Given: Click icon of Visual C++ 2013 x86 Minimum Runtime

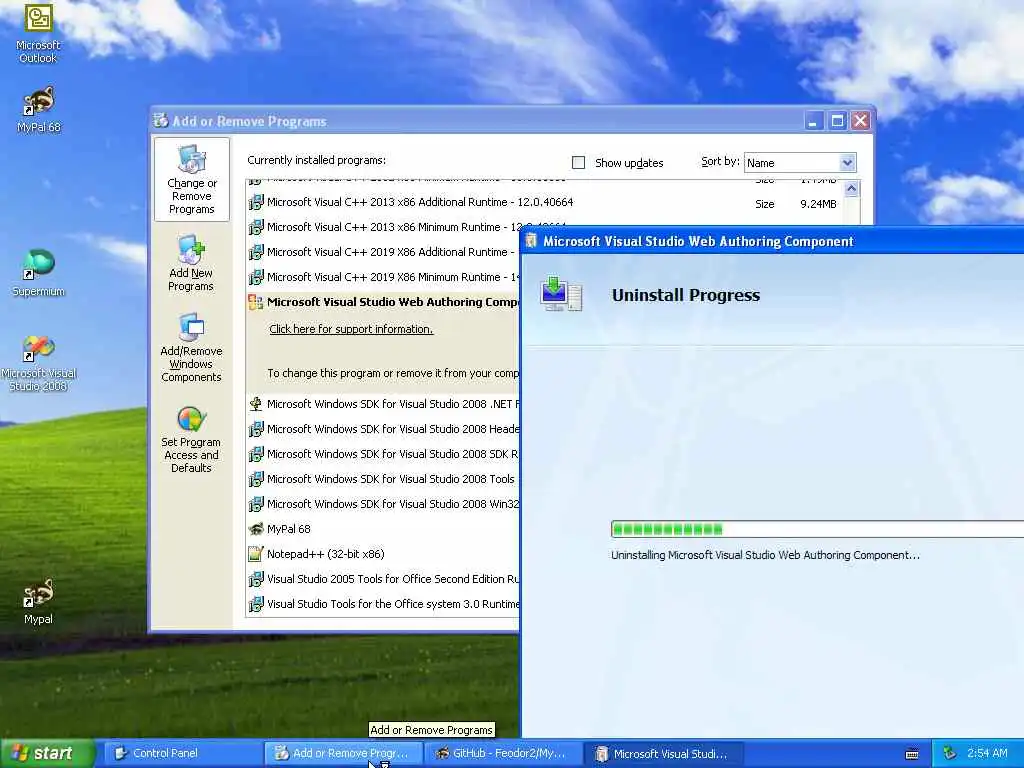Looking at the screenshot, I should coord(256,227).
